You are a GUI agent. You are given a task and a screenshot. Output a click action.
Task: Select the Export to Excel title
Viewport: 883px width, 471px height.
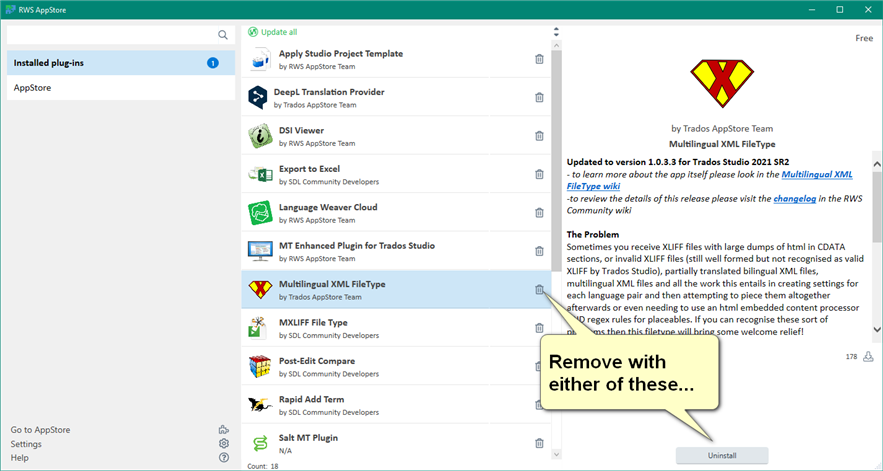(x=309, y=169)
